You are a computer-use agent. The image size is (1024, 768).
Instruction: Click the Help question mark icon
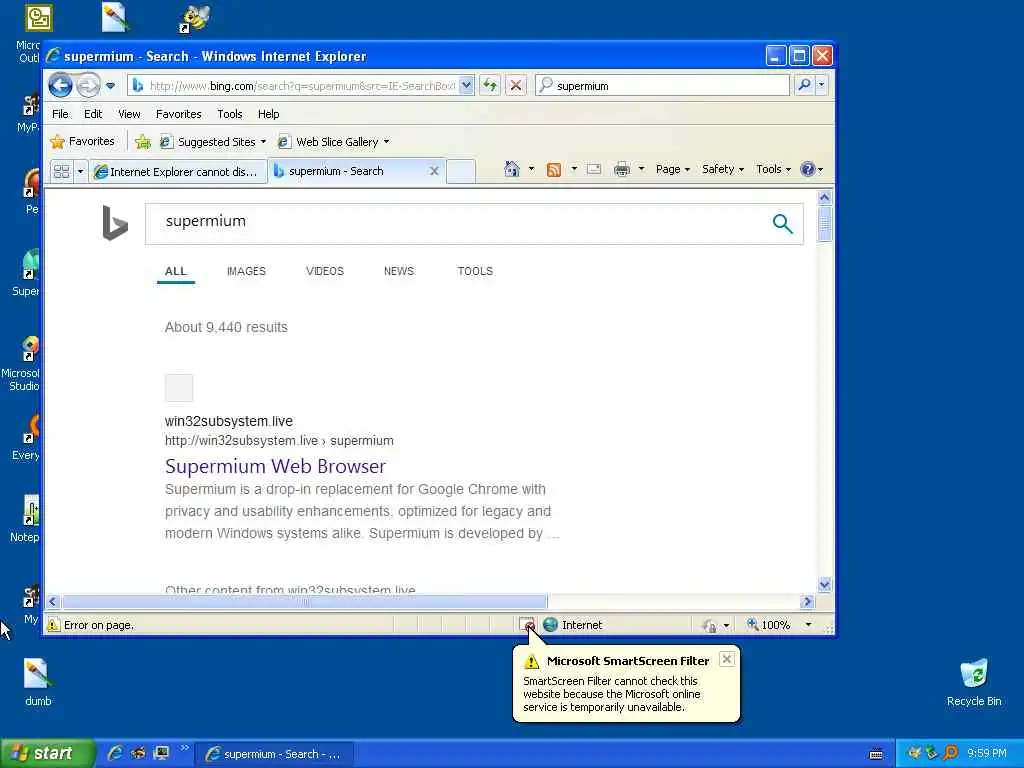pyautogui.click(x=808, y=169)
